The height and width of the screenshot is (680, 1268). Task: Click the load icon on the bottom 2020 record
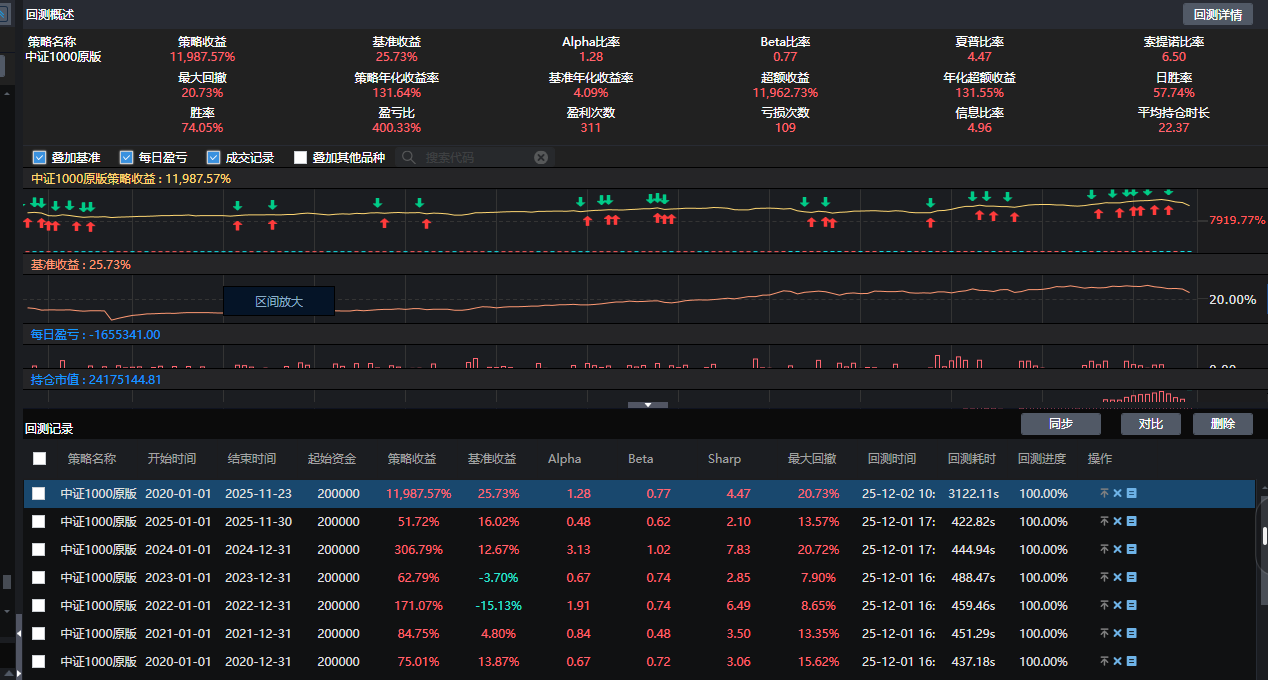click(1104, 661)
